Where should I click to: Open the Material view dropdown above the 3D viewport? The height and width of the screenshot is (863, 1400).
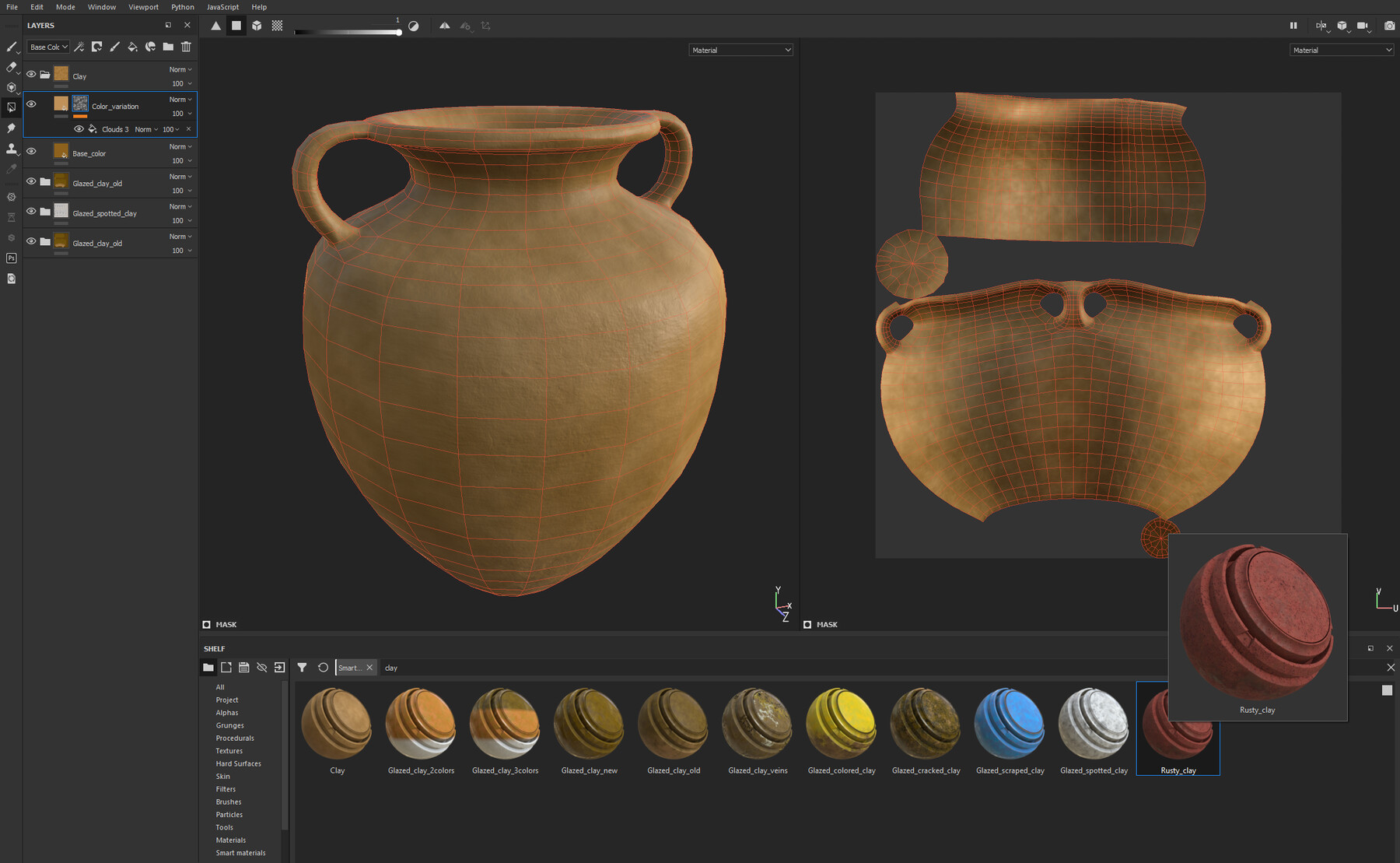coord(740,49)
